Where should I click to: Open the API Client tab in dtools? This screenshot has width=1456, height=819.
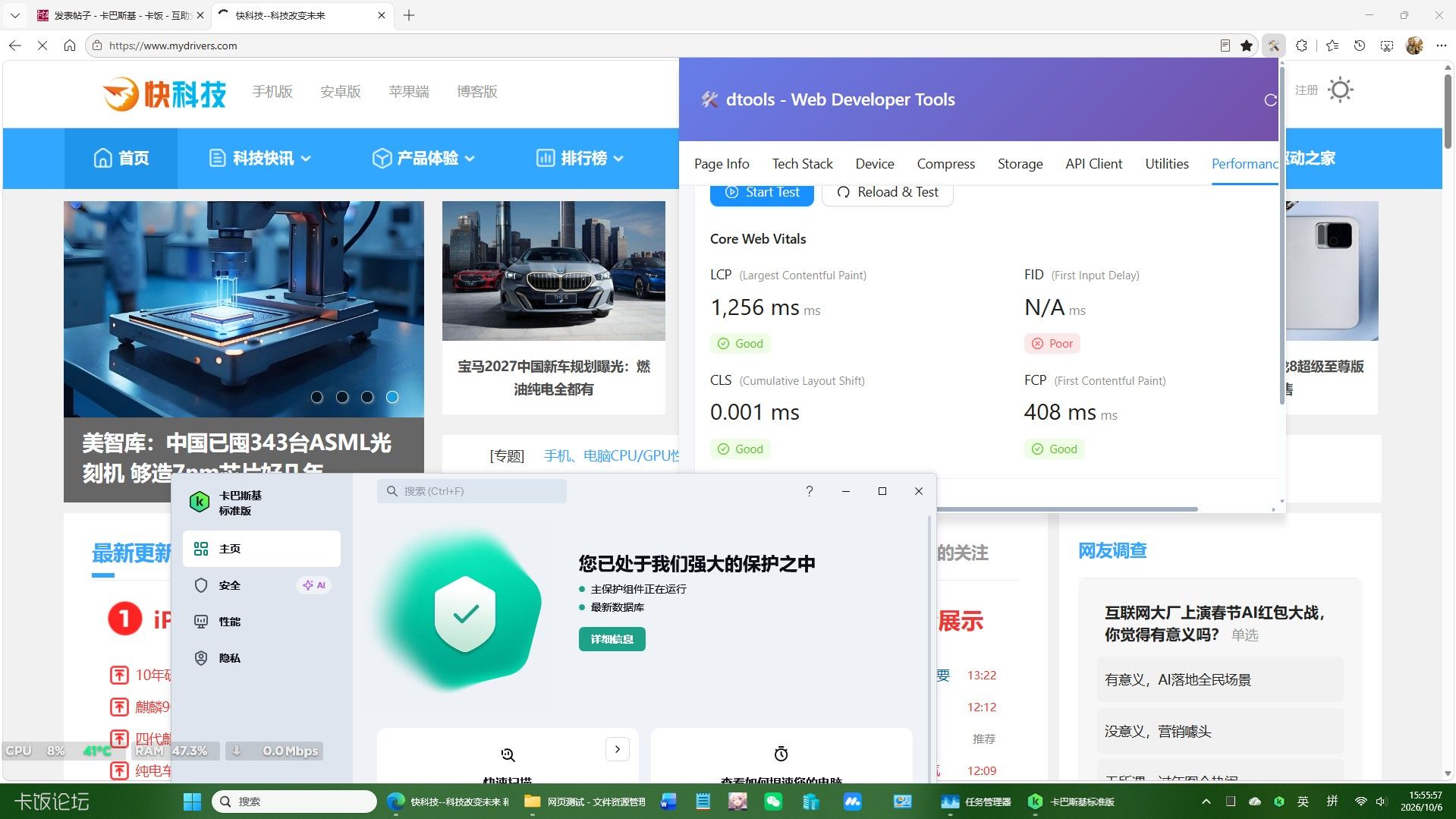pos(1093,164)
